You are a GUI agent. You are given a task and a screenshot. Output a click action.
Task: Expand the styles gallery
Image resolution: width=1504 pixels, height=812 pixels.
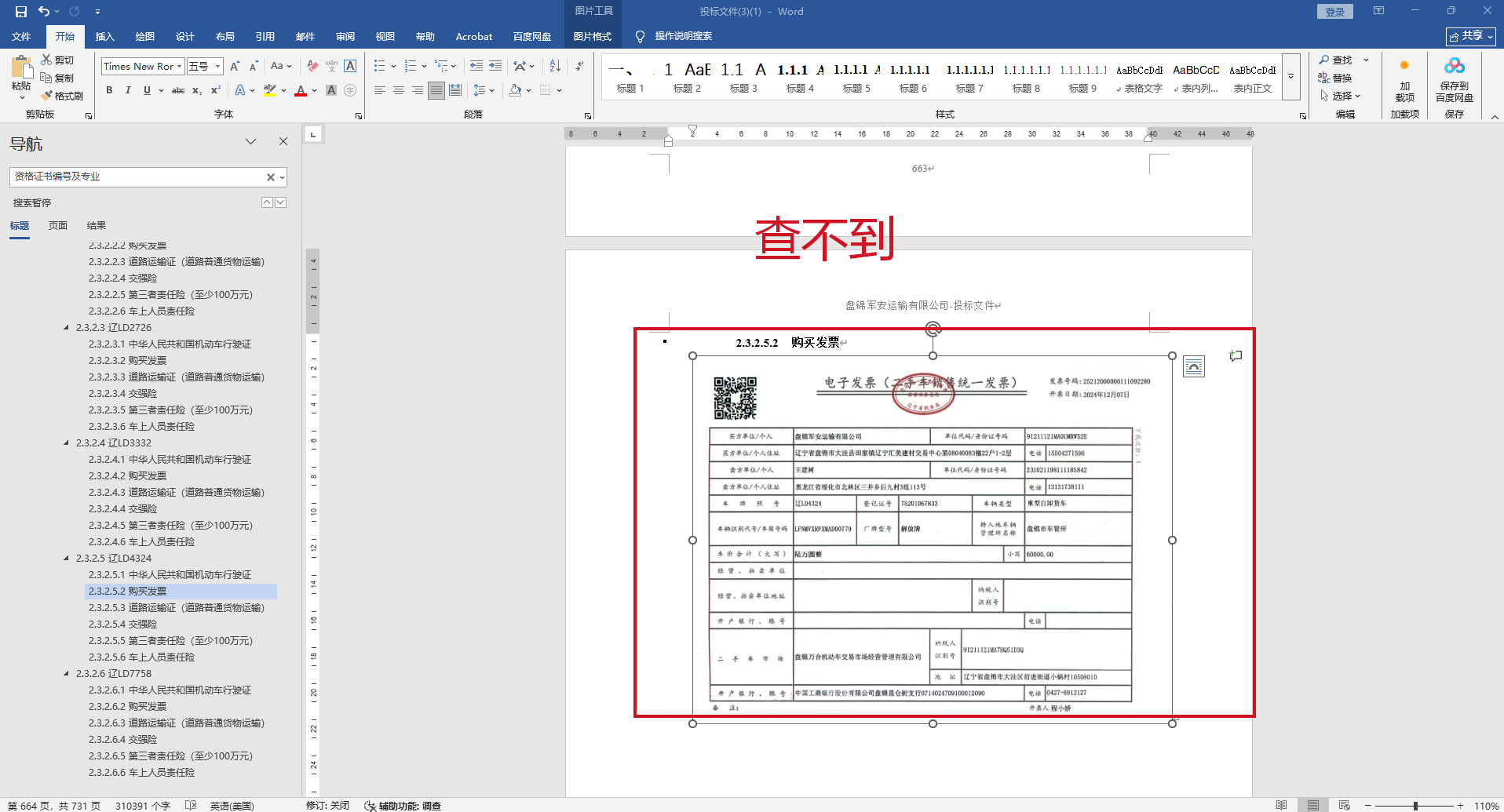coord(1291,77)
